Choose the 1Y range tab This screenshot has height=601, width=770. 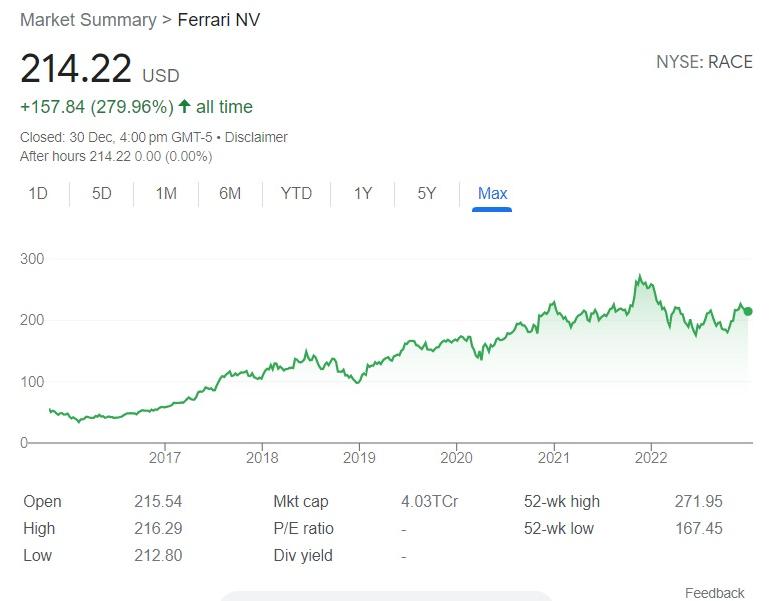point(362,193)
